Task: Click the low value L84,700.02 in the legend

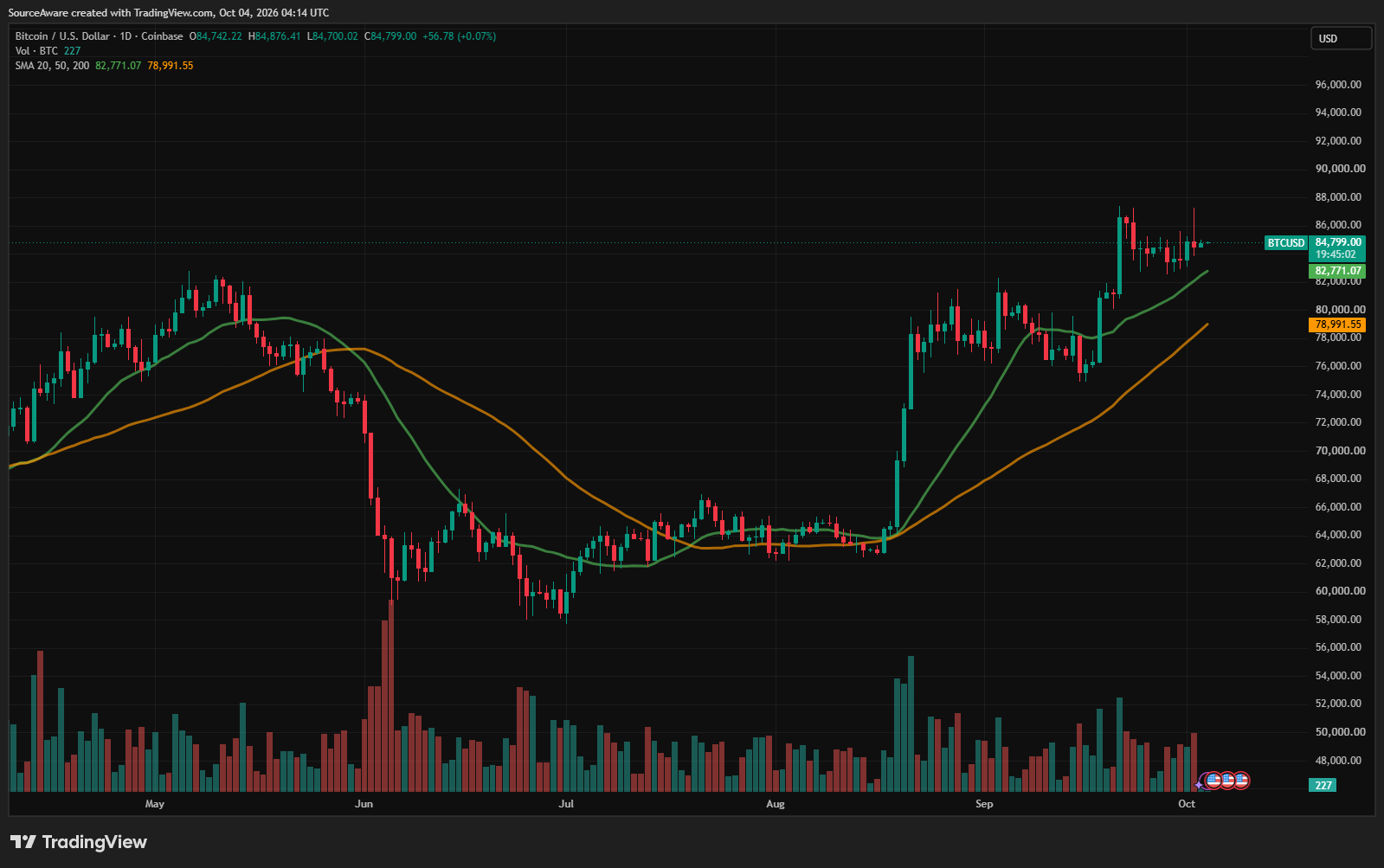Action: [332, 36]
